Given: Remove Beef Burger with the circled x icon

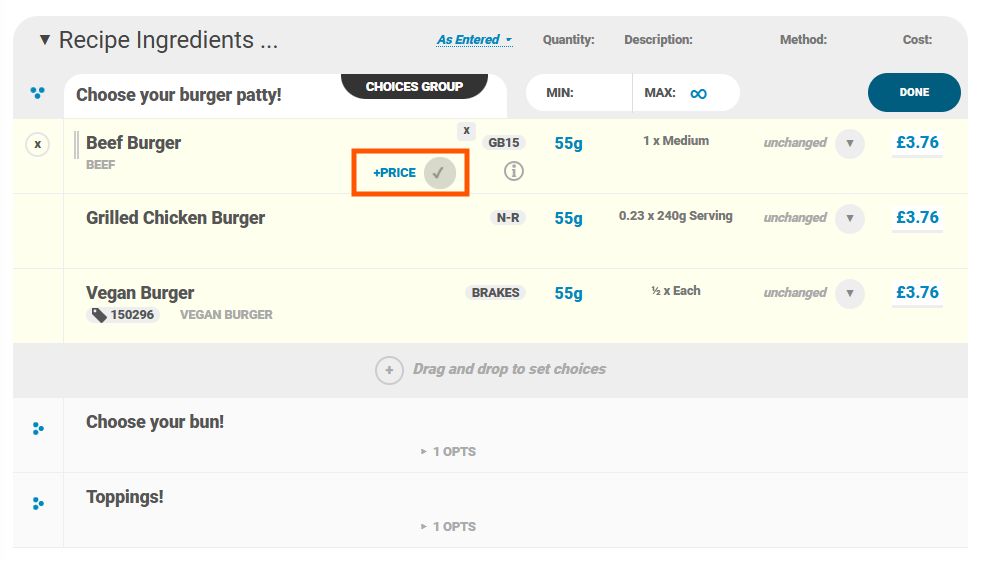Looking at the screenshot, I should (x=37, y=145).
